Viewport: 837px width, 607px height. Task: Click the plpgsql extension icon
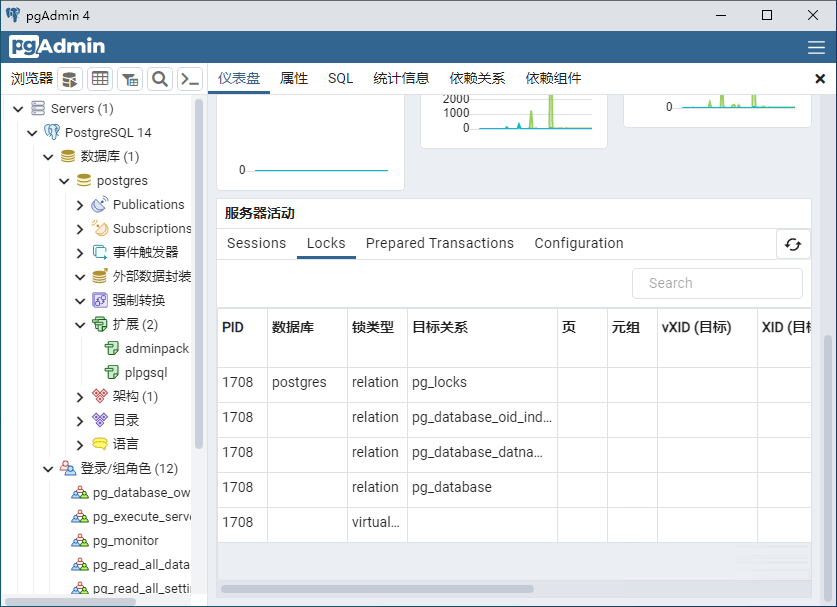(x=112, y=372)
